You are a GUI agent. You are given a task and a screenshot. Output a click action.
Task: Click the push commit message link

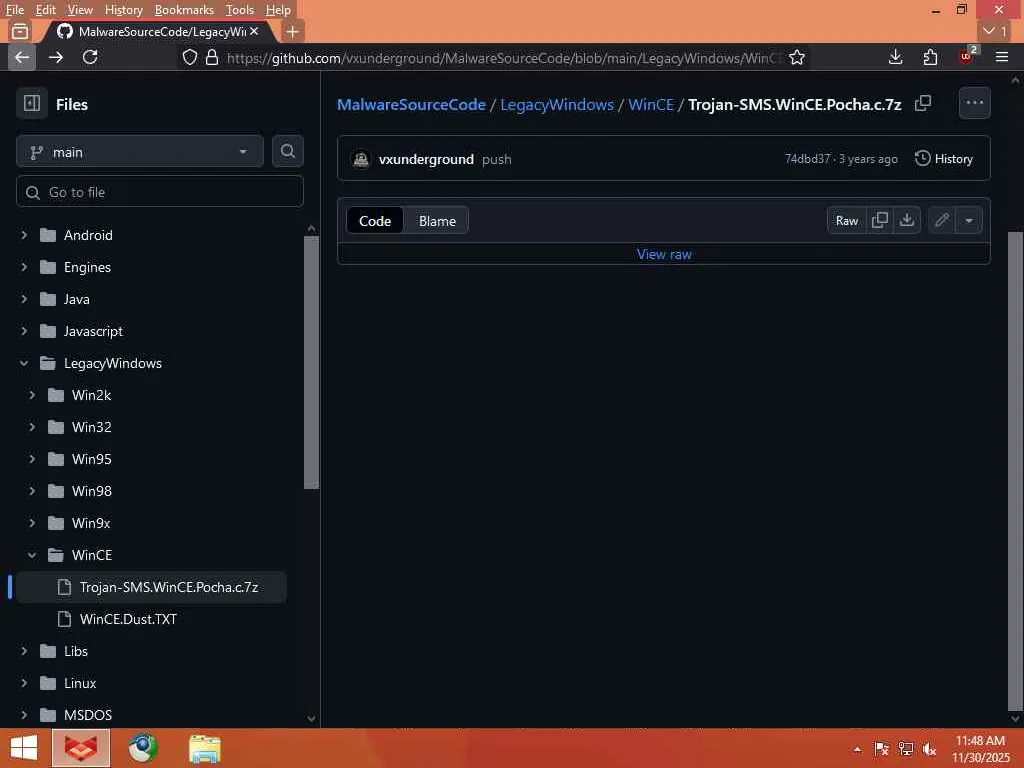coord(496,159)
